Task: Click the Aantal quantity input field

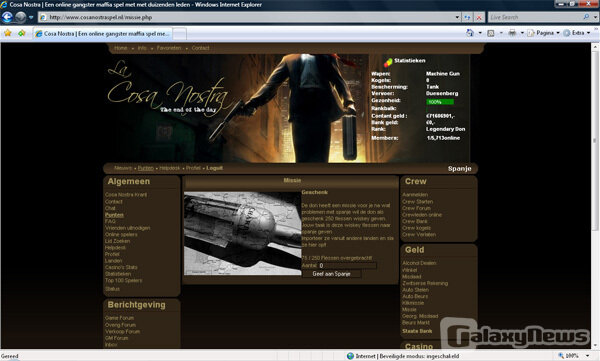Action: click(x=347, y=265)
